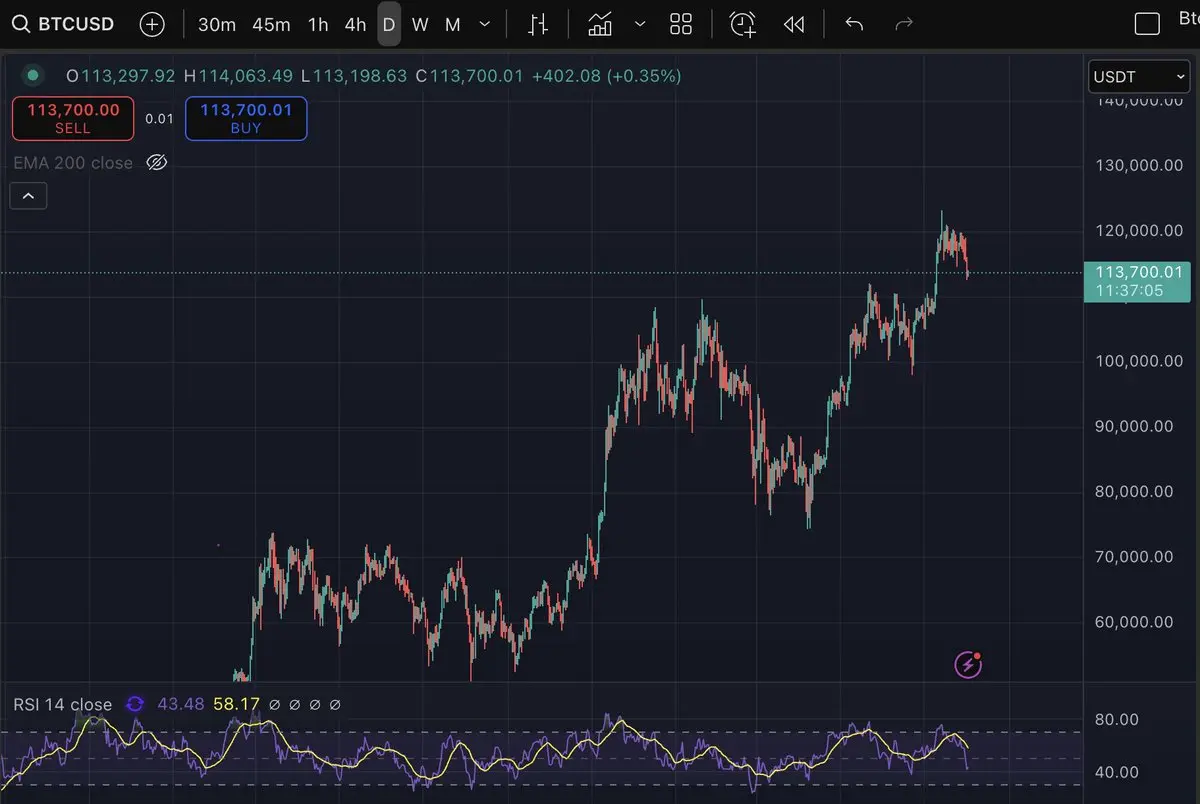Switch to the W weekly timeframe
The image size is (1200, 804).
[x=420, y=24]
